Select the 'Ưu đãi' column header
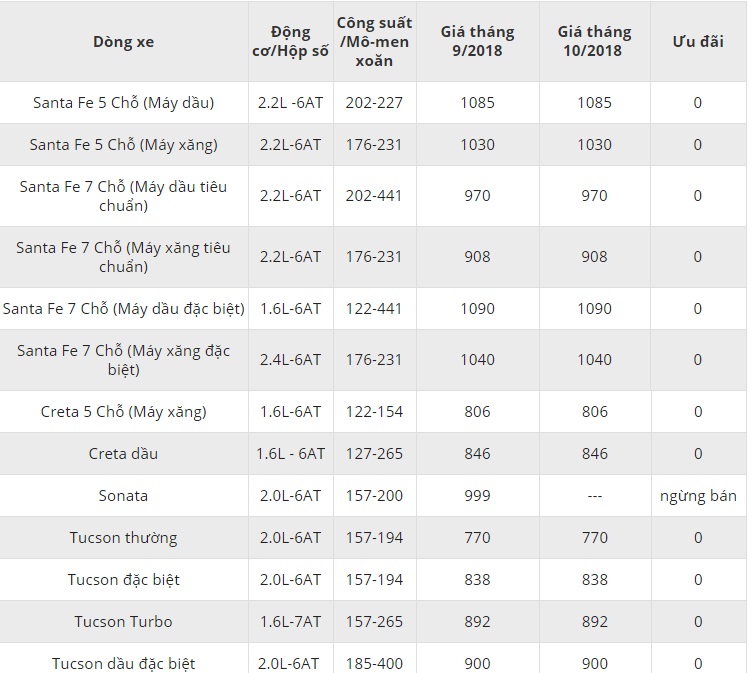The image size is (752, 673). [697, 42]
